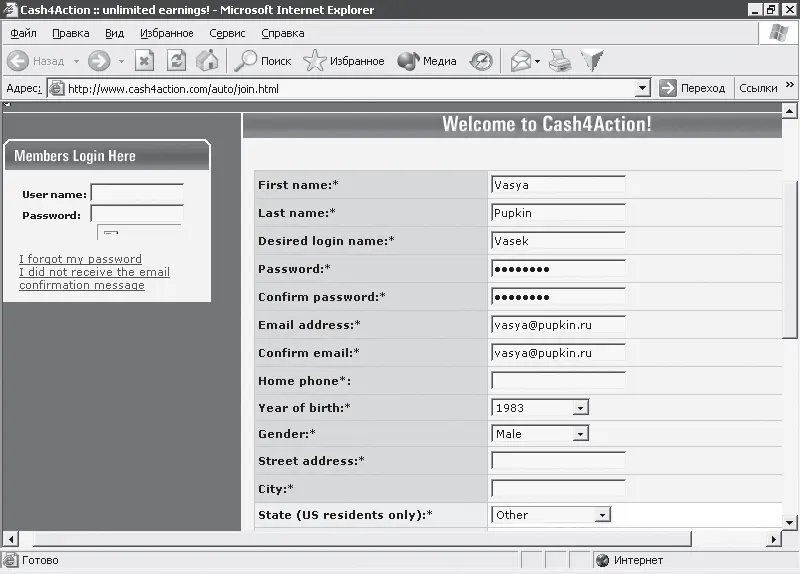
Task: Click the Back arrow icon
Action: click(x=18, y=61)
